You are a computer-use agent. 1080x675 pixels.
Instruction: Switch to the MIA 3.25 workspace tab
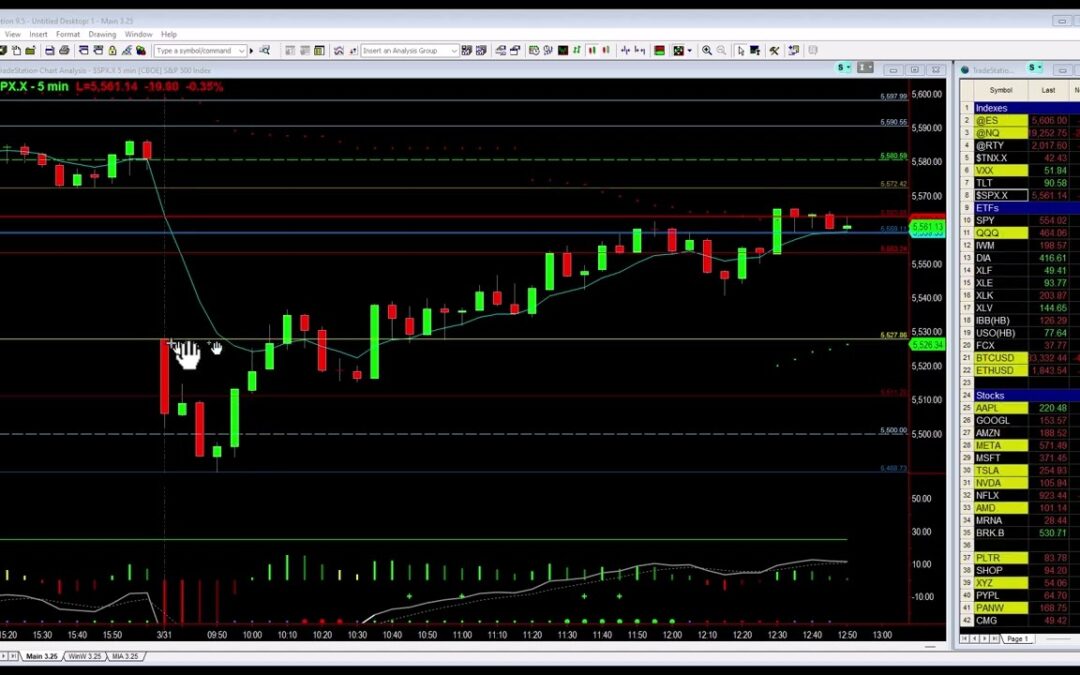click(x=124, y=656)
